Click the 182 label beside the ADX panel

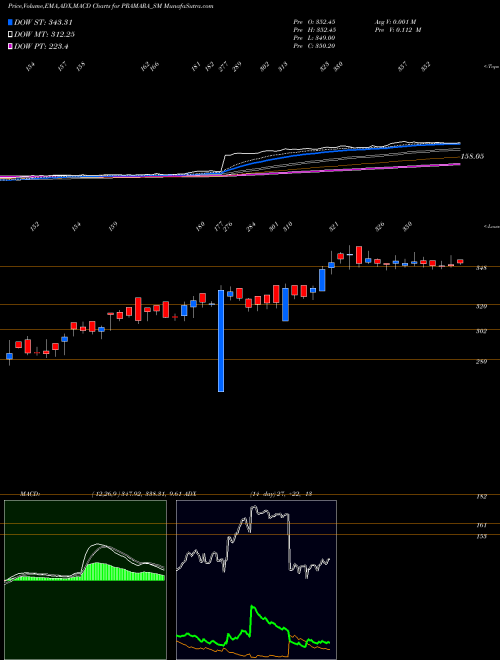click(481, 497)
